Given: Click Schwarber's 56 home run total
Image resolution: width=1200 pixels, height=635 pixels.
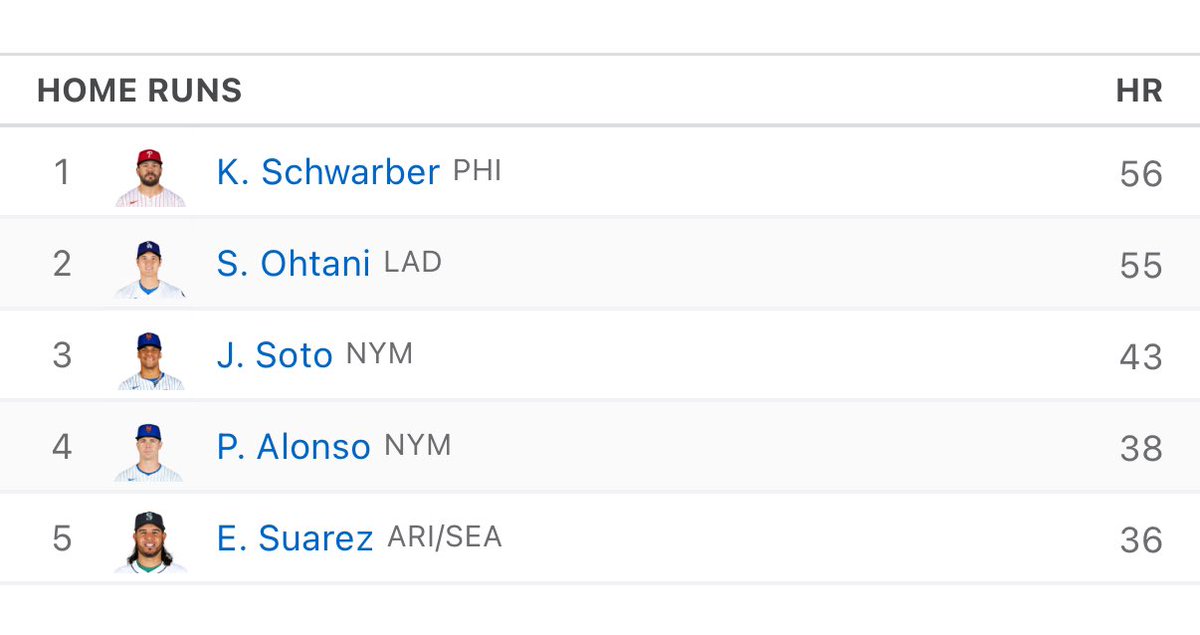Looking at the screenshot, I should pos(1141,174).
